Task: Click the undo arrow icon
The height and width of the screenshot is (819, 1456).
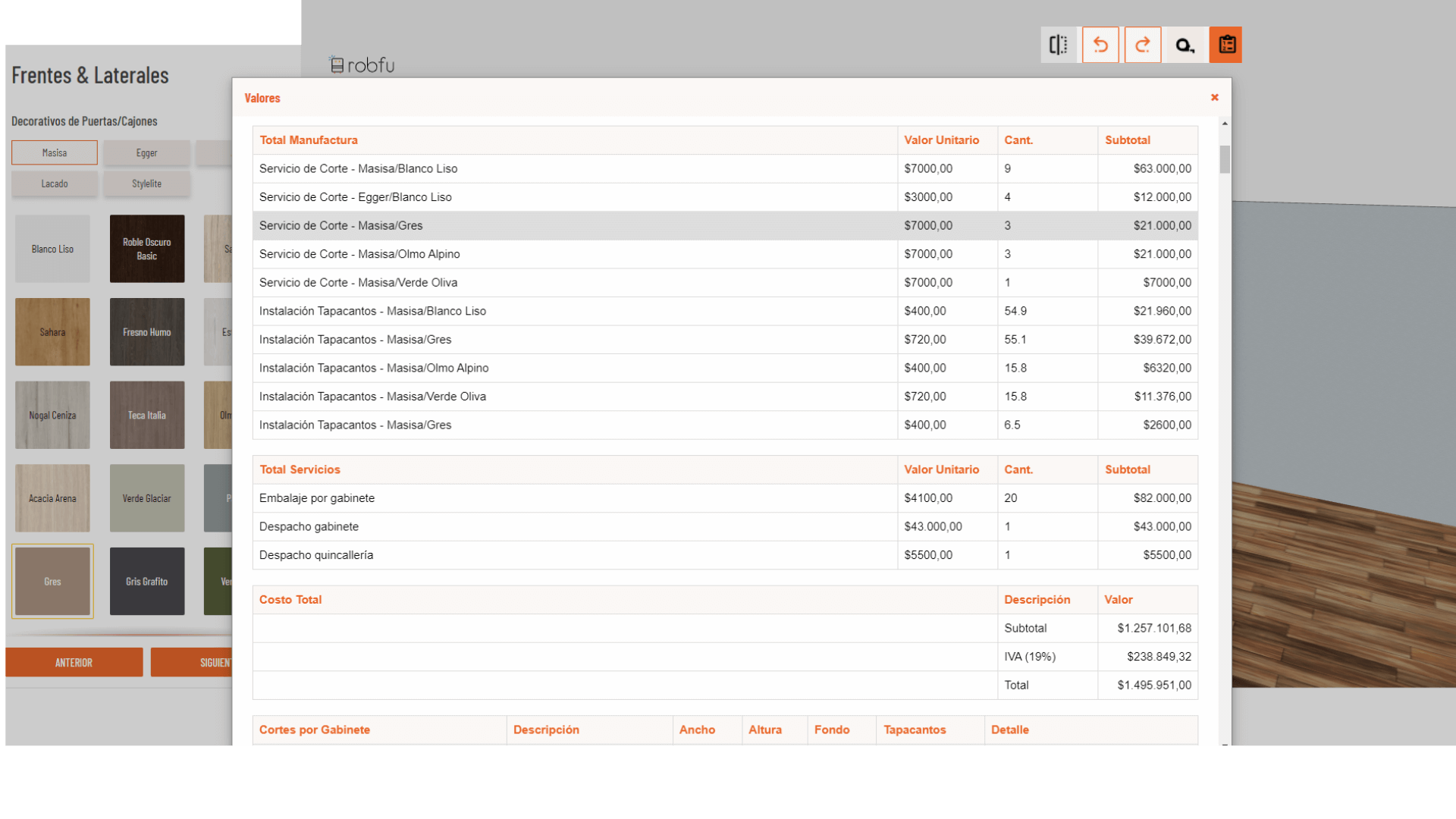Action: [1100, 45]
